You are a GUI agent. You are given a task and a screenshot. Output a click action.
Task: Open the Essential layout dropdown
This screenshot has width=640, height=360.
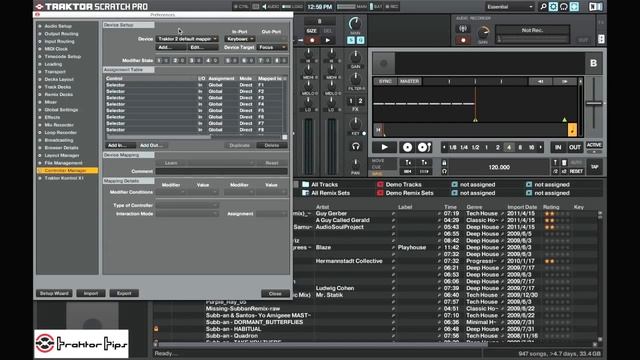click(x=510, y=7)
